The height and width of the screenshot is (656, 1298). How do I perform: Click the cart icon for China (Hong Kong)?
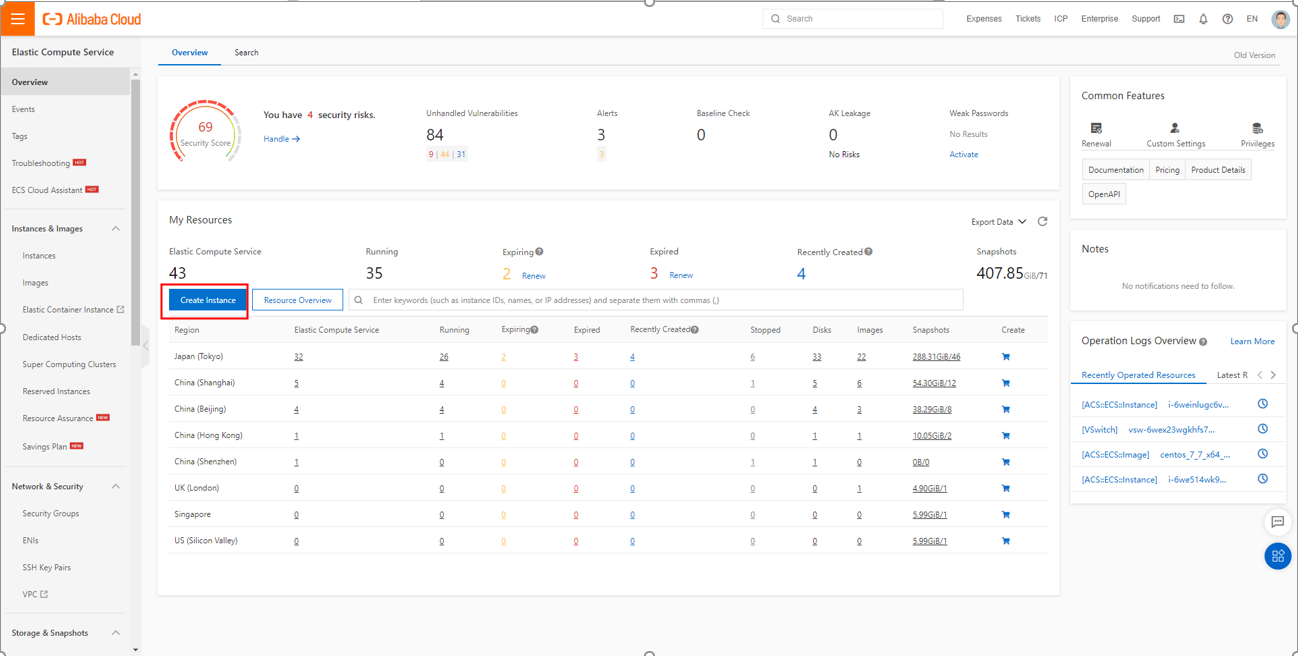(1006, 436)
